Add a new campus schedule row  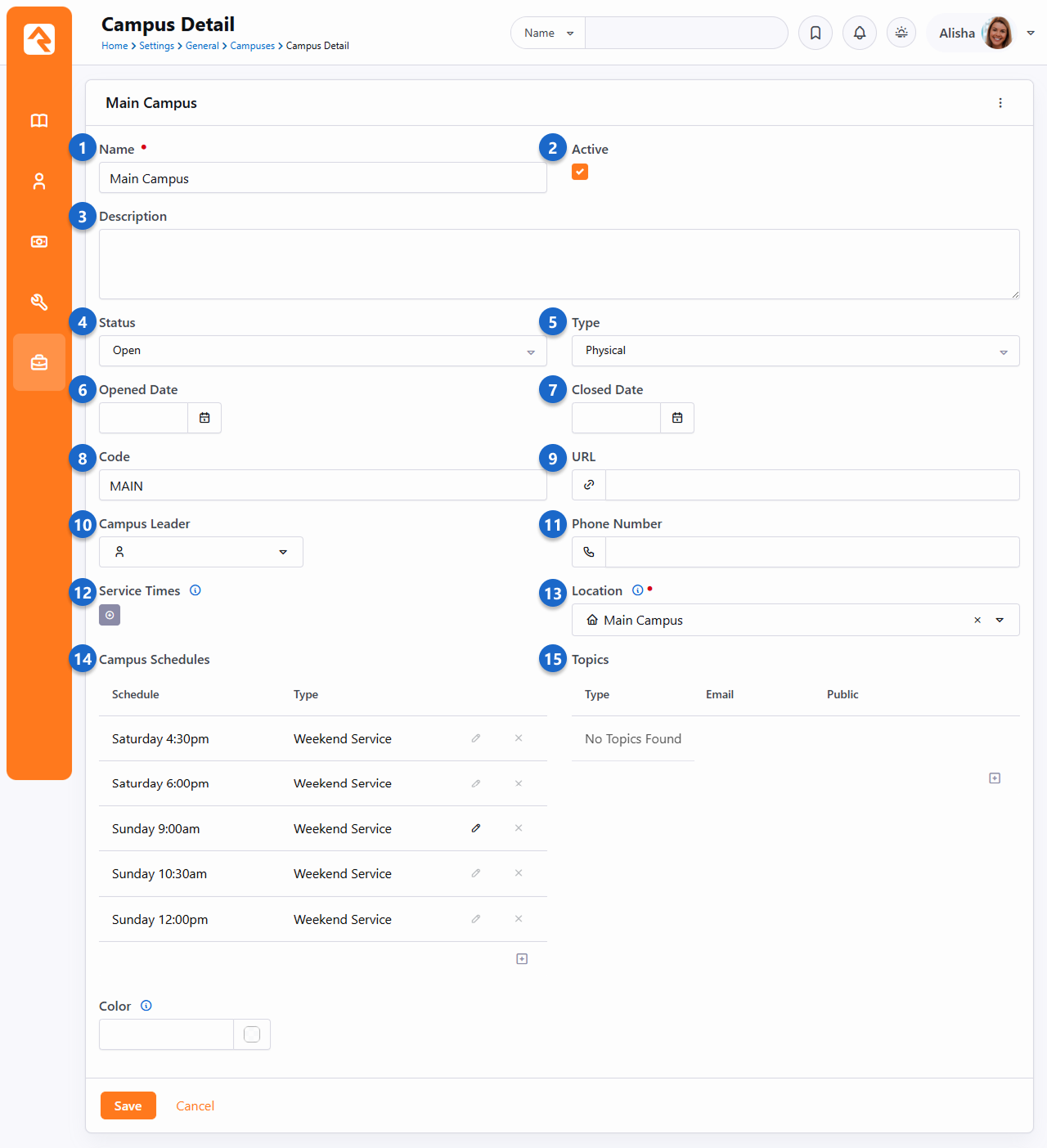pos(522,959)
